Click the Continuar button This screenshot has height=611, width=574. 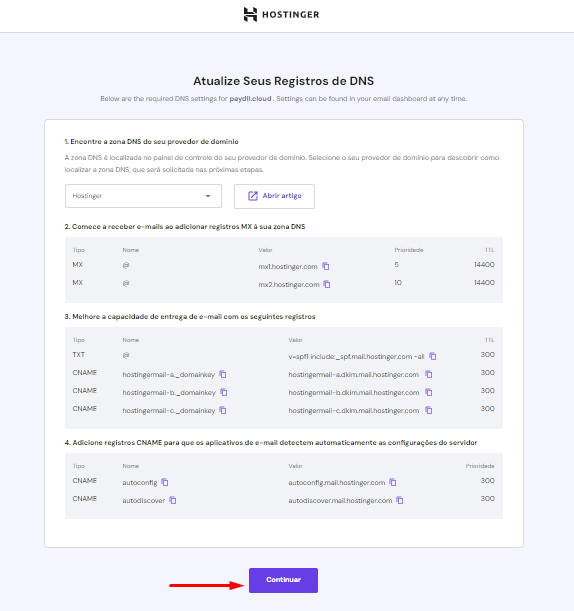click(283, 580)
